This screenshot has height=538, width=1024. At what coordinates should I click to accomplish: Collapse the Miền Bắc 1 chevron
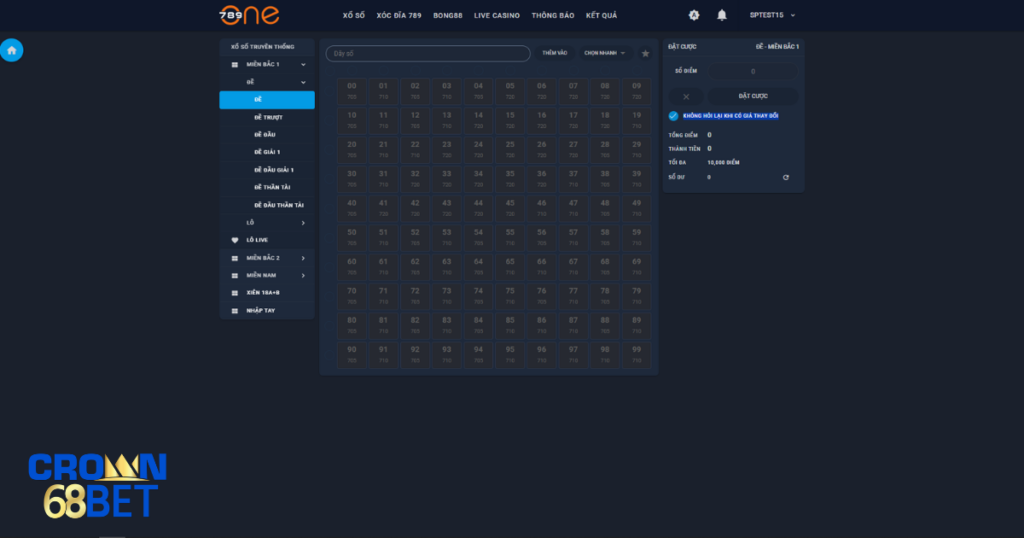pyautogui.click(x=303, y=65)
